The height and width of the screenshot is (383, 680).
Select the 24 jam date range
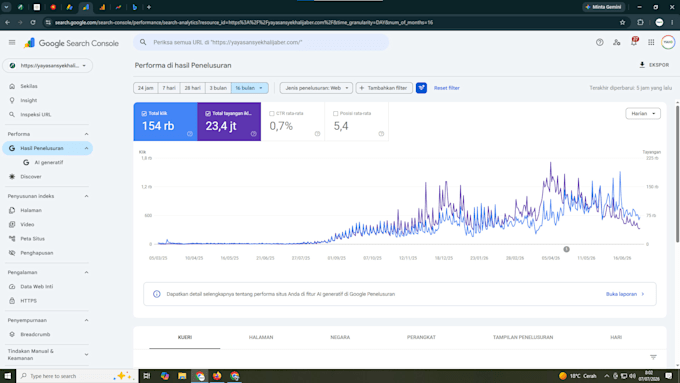click(146, 88)
